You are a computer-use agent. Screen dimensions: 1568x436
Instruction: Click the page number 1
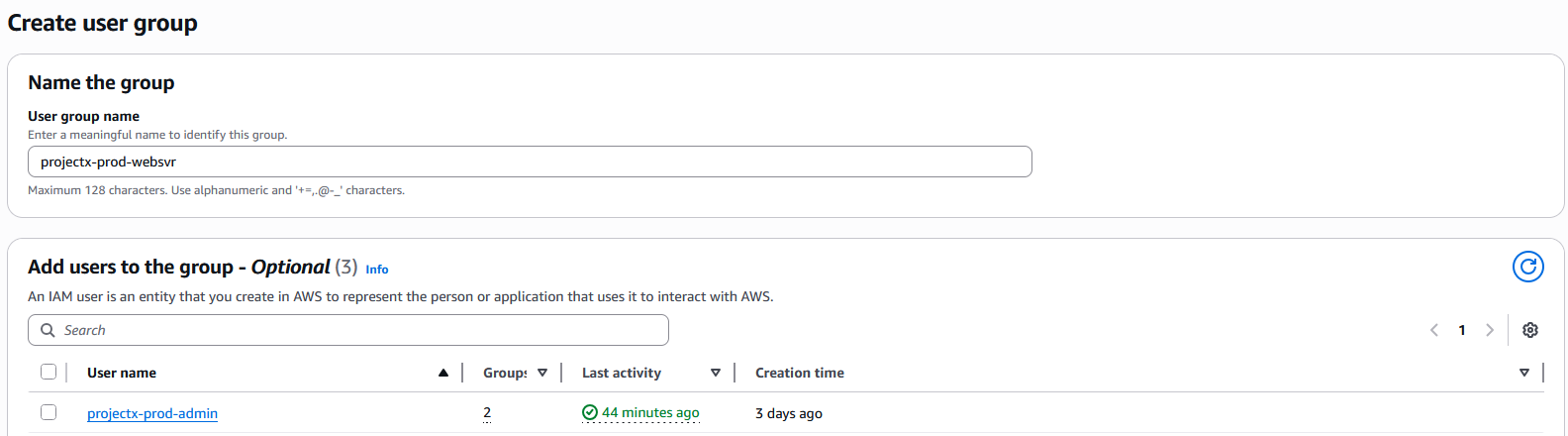click(x=1461, y=330)
